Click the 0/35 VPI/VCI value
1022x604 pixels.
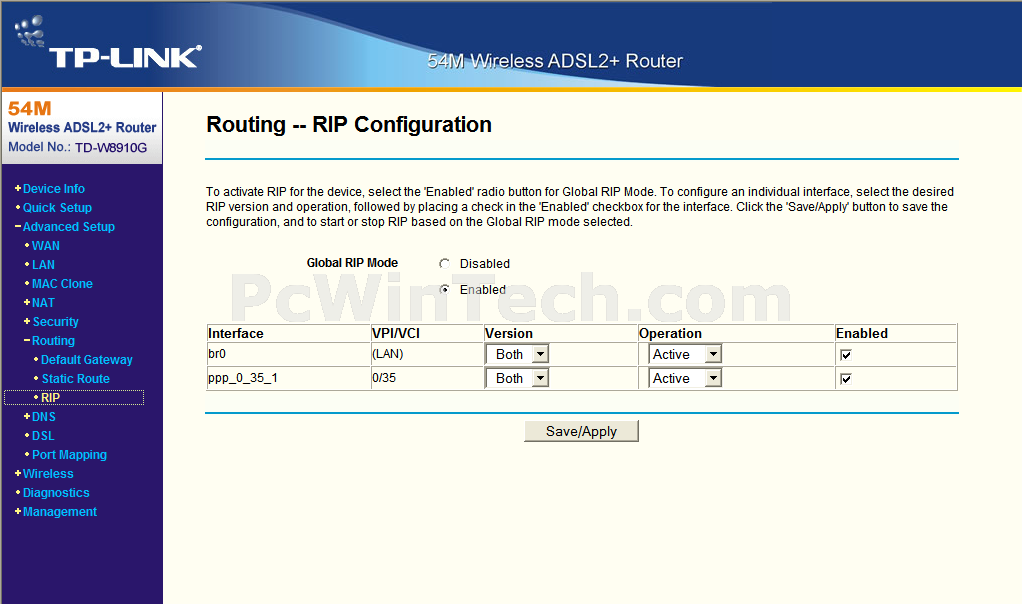(x=384, y=378)
